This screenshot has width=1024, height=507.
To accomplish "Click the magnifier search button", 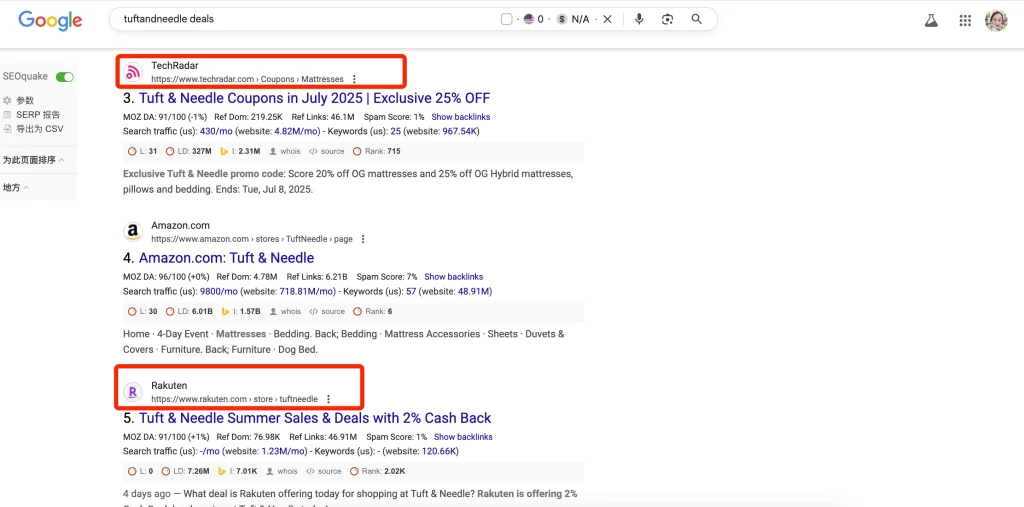I will pos(697,20).
